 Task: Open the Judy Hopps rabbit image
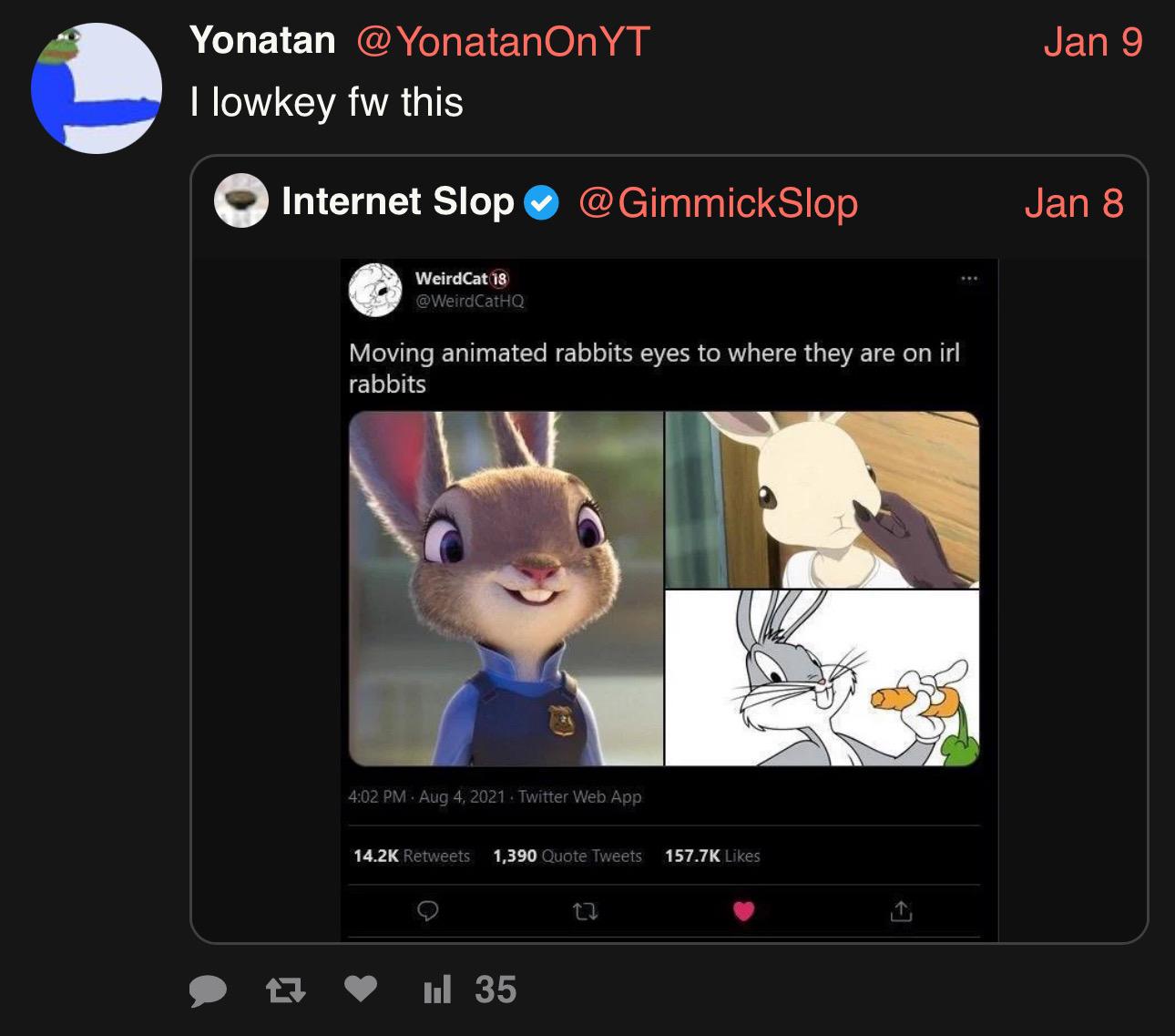point(506,589)
